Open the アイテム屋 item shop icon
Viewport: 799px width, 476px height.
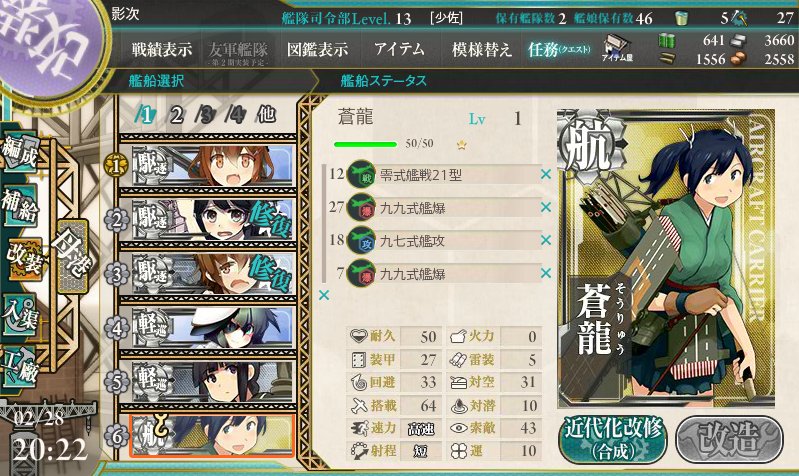coord(617,49)
